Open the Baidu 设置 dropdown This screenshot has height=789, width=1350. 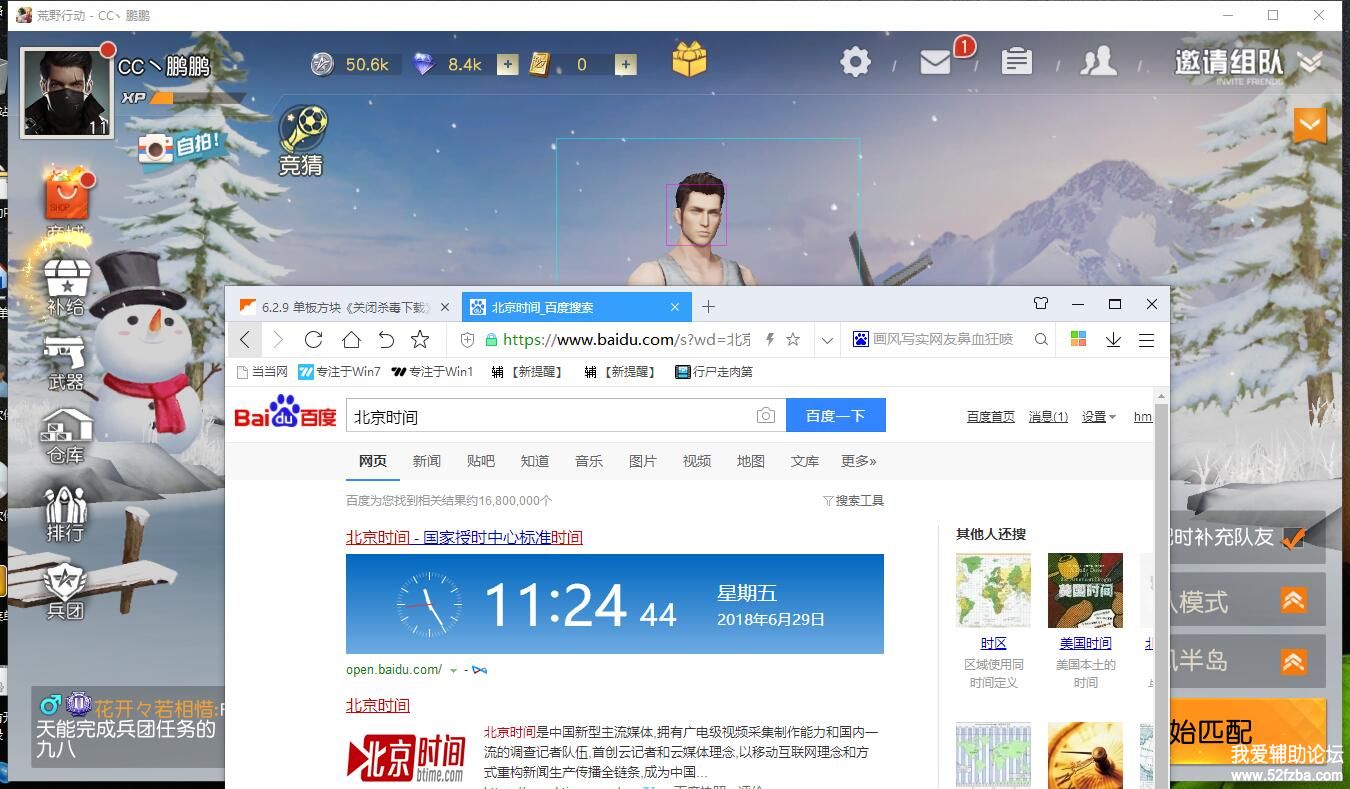(x=1098, y=417)
